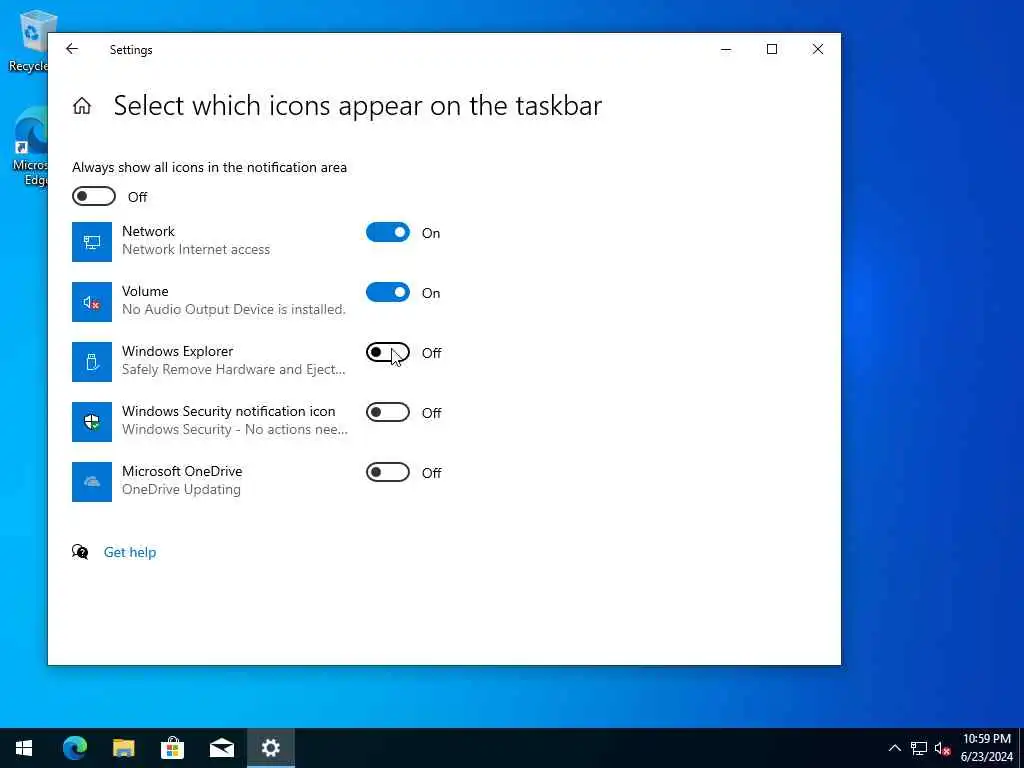
Task: Click the Network icon tile
Action: tap(91, 242)
